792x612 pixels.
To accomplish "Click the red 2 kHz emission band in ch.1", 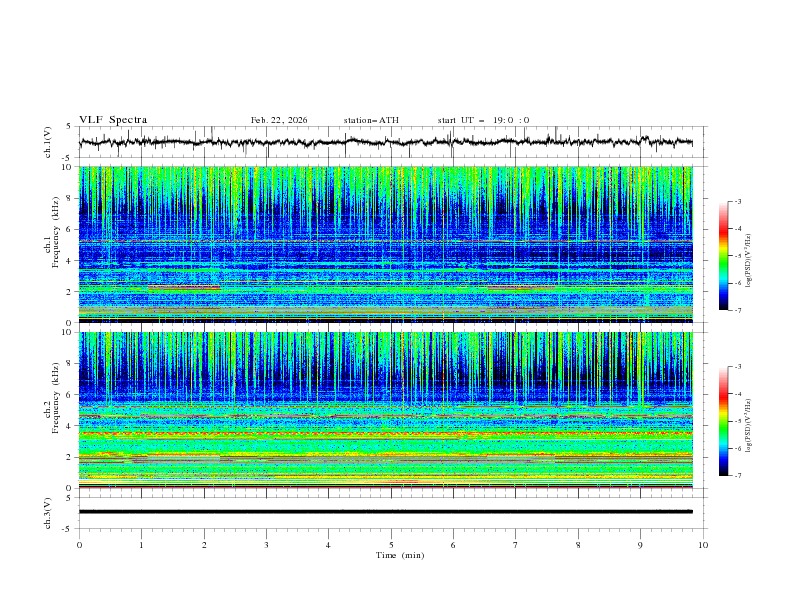I will pyautogui.click(x=184, y=287).
